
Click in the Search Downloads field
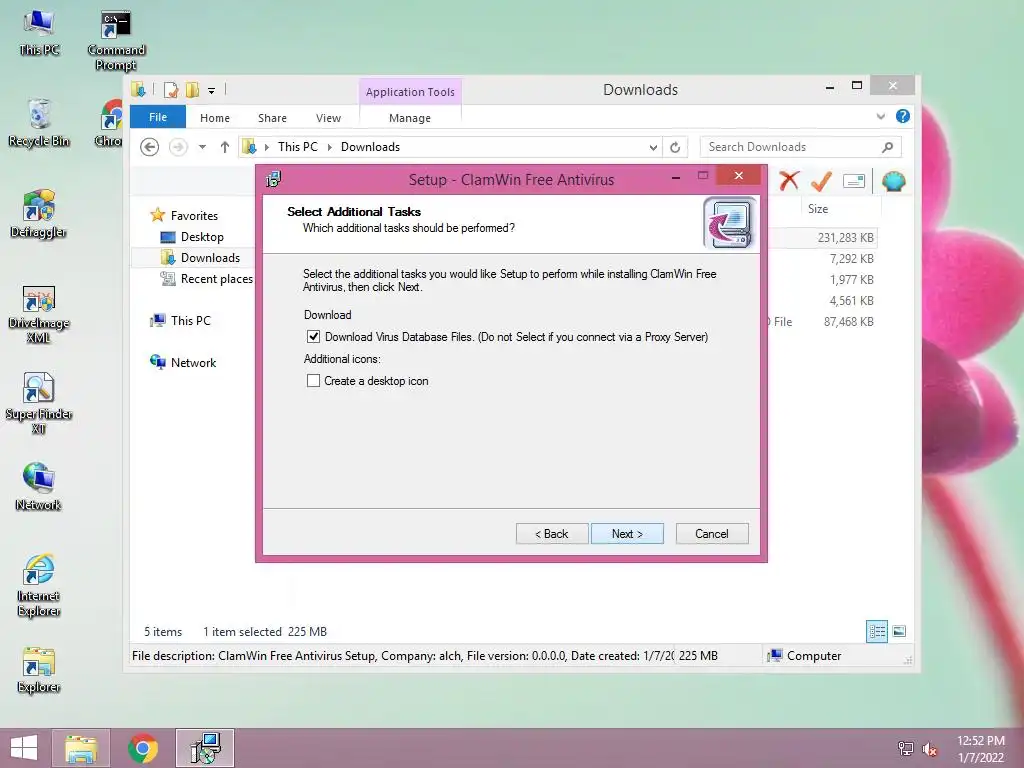pyautogui.click(x=801, y=147)
